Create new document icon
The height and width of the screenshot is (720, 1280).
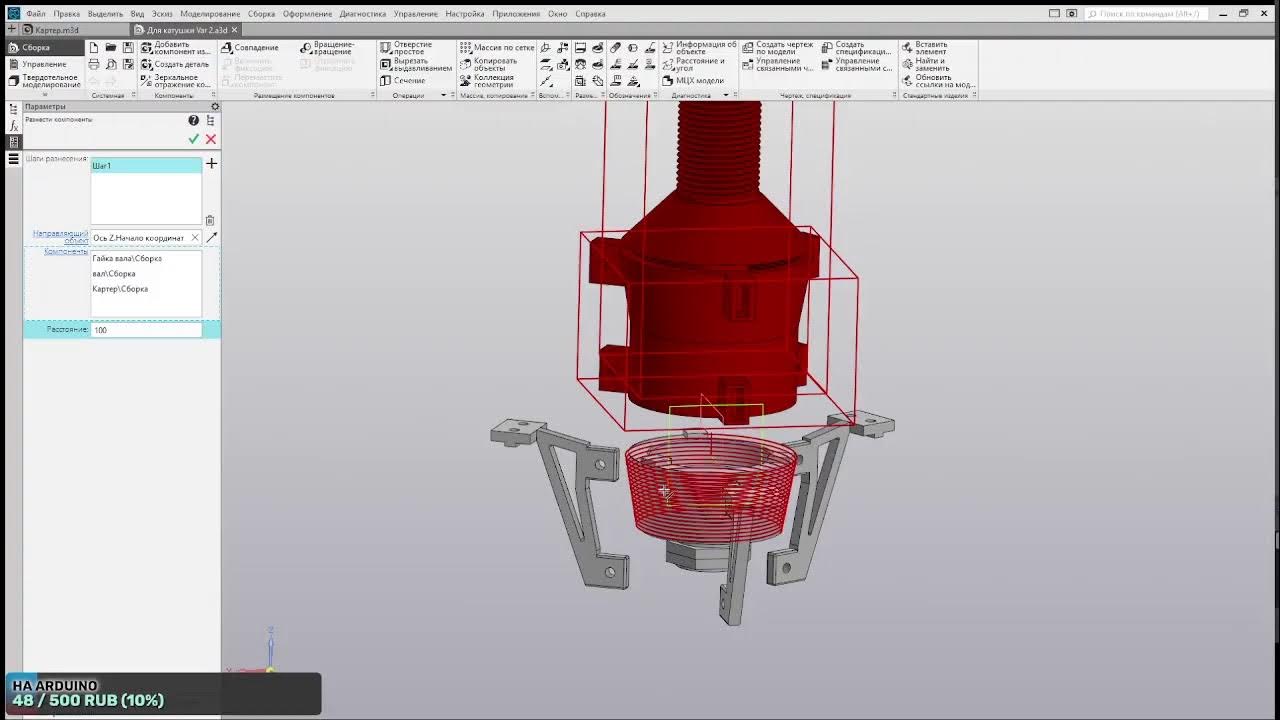pyautogui.click(x=94, y=47)
